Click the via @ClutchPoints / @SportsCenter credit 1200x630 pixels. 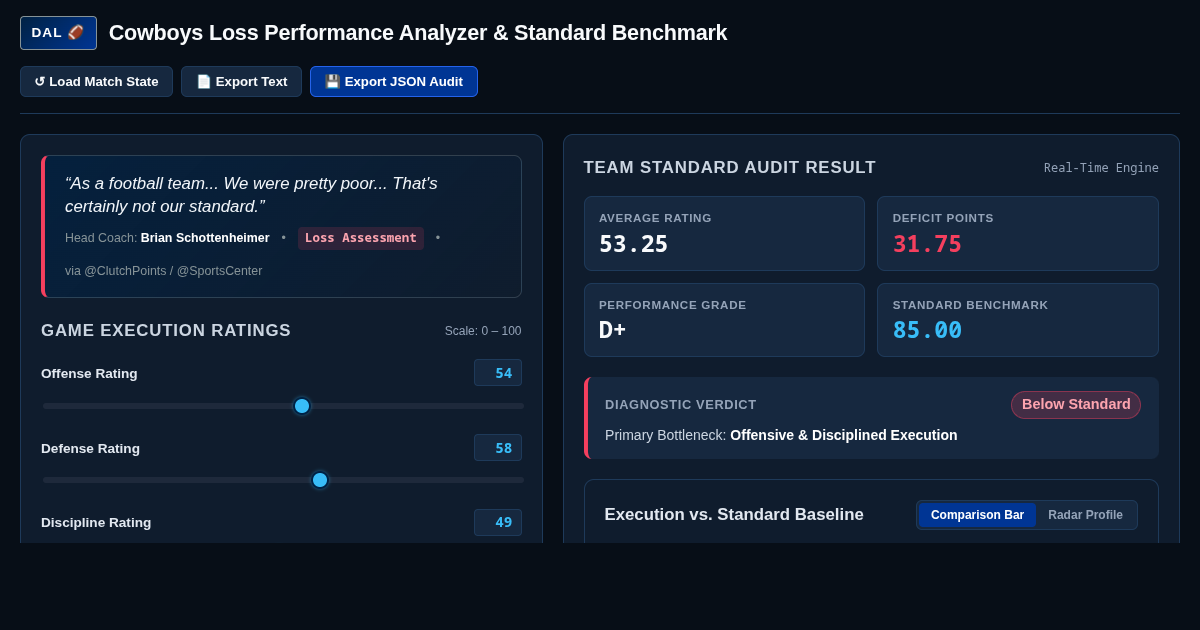[164, 271]
